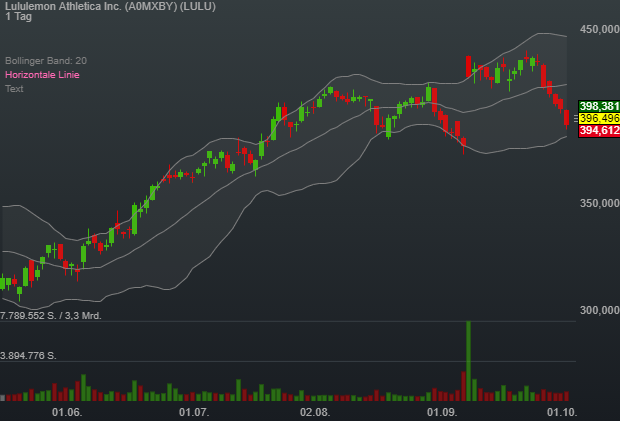Click the yellow 396,496 price tag
Image resolution: width=620 pixels, height=421 pixels.
(x=599, y=118)
